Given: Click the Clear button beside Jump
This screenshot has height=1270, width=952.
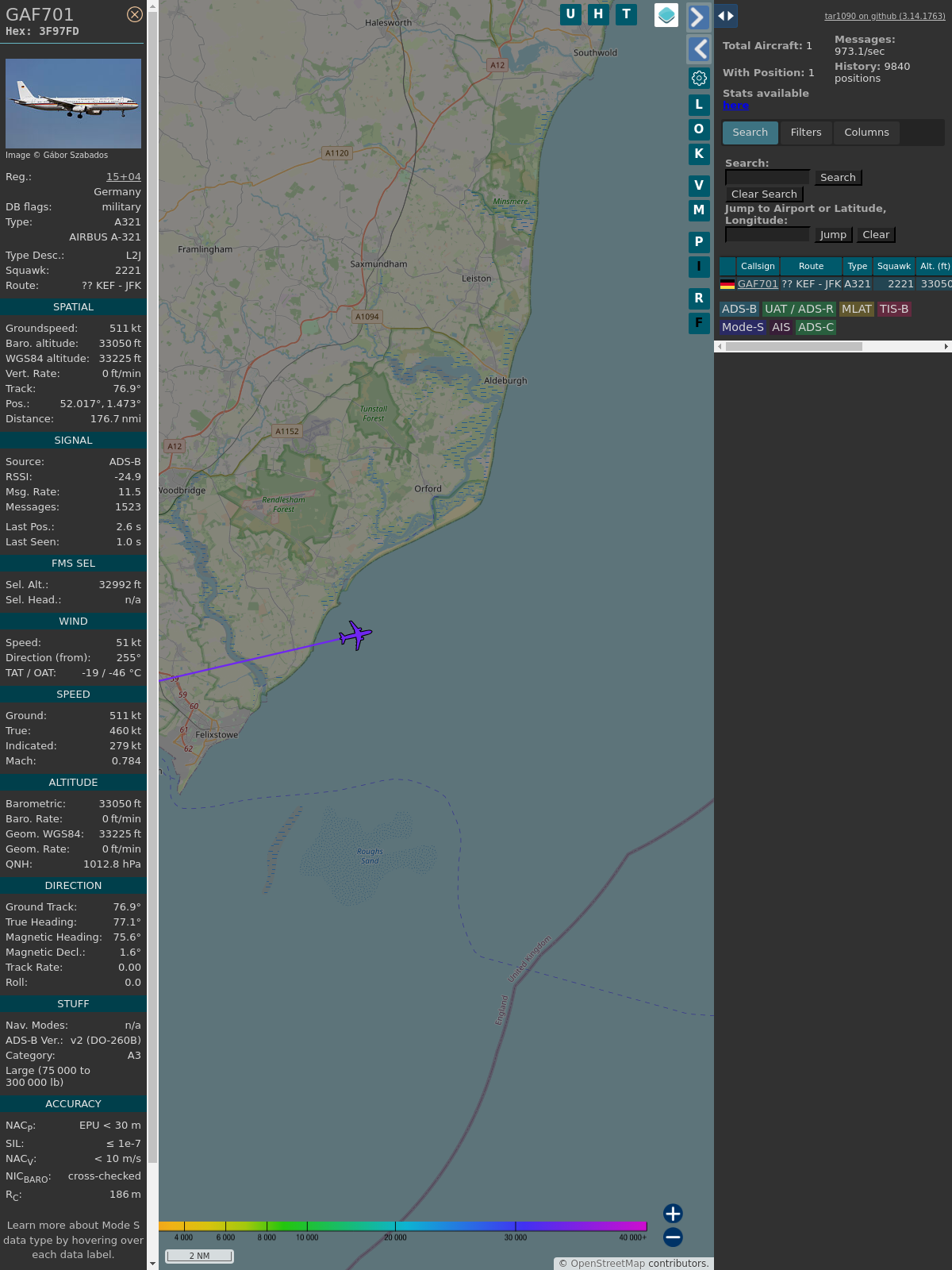Looking at the screenshot, I should [x=876, y=235].
